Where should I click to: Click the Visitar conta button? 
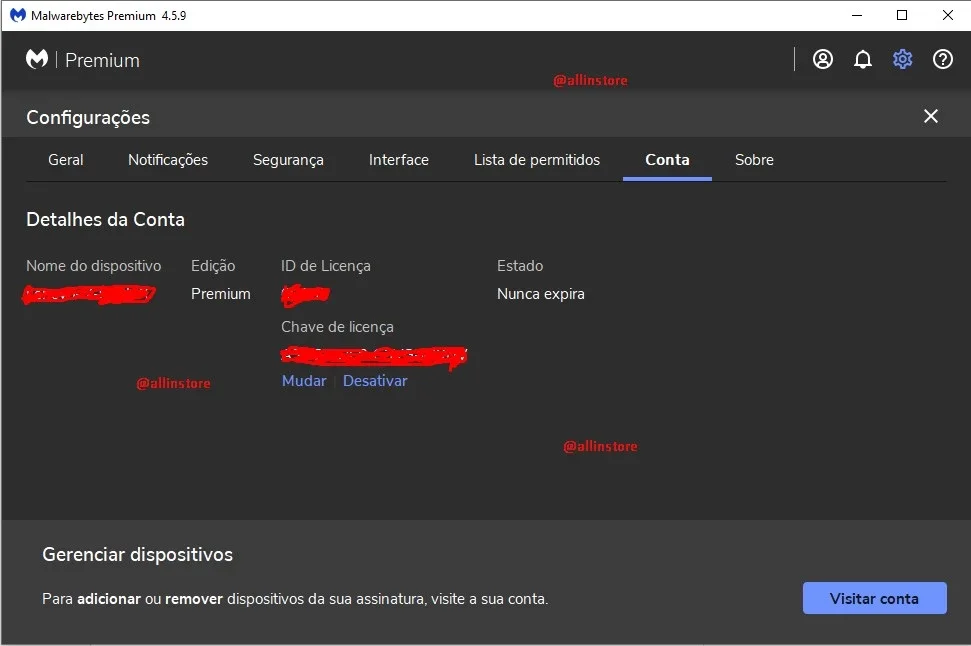[x=874, y=598]
